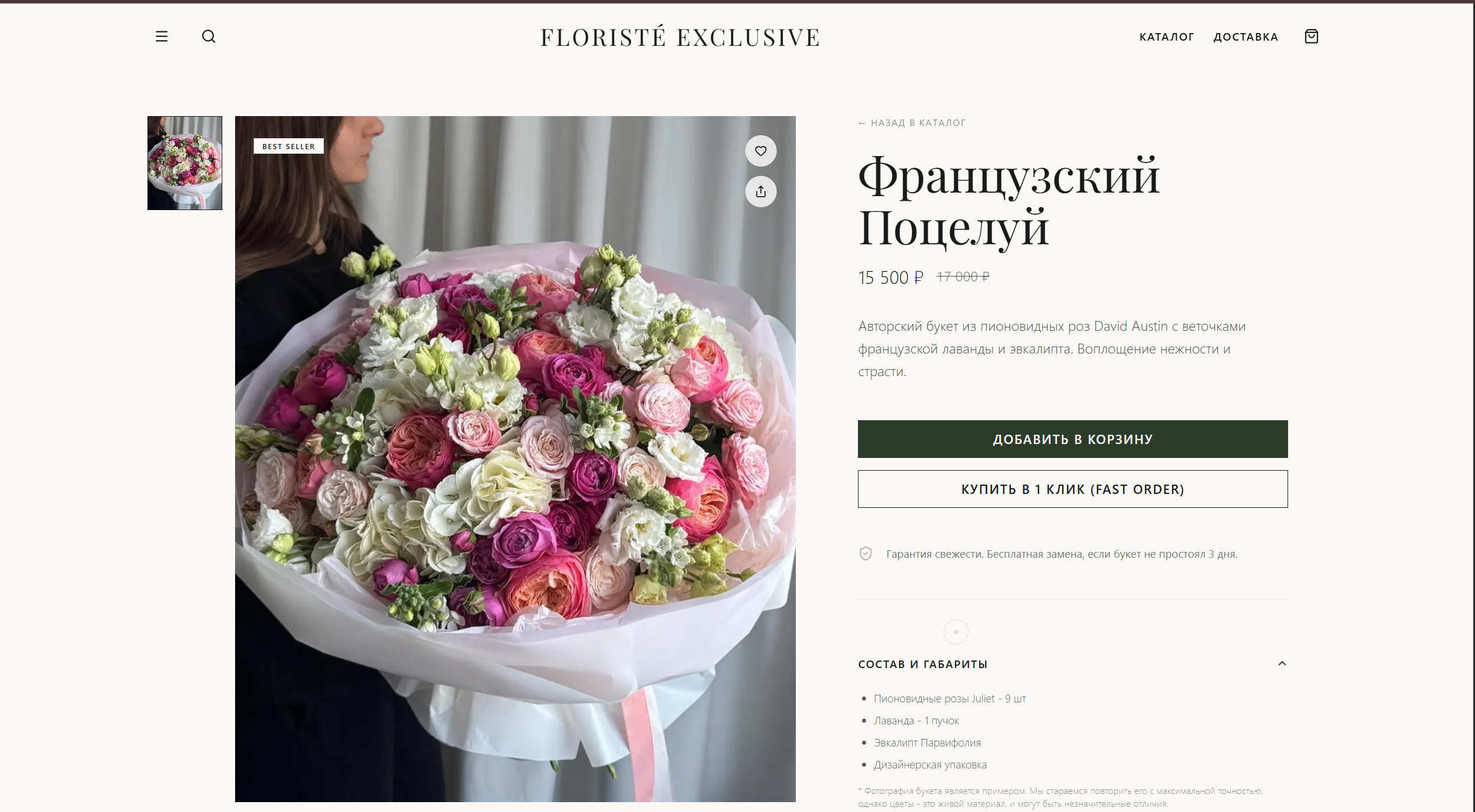Open the hamburger menu icon
This screenshot has height=812, width=1475.
161,37
